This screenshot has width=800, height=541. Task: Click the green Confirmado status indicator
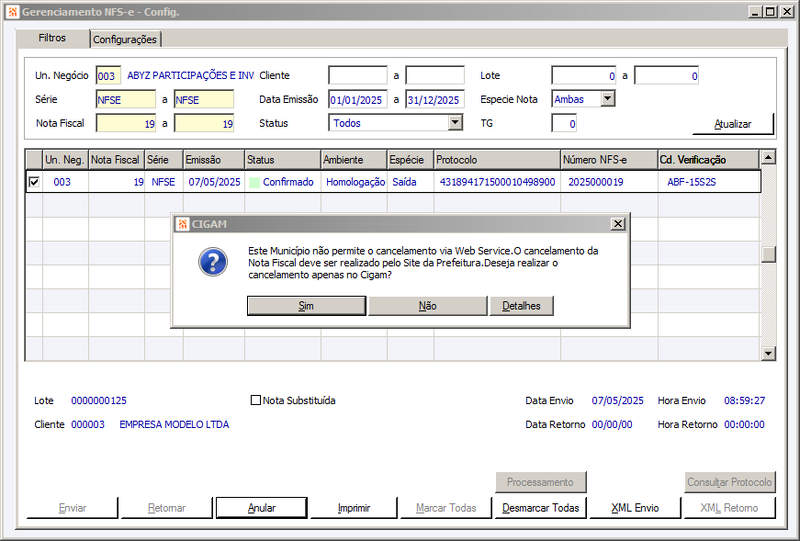pos(254,182)
